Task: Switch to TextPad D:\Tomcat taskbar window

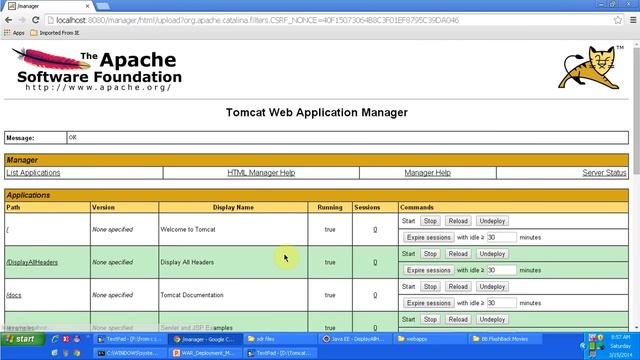Action: pyautogui.click(x=280, y=353)
